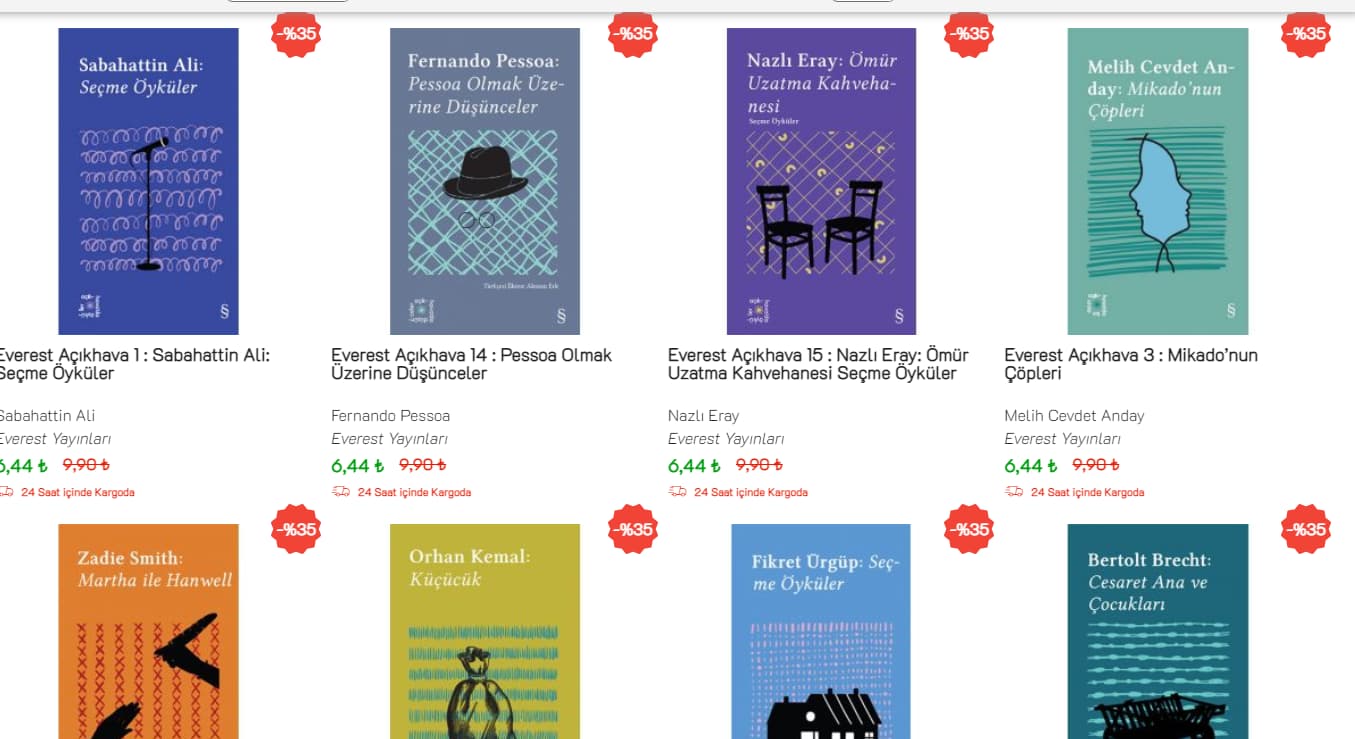This screenshot has width=1355, height=739.
Task: Click the discount badge on the Nazlı Eray book
Action: tap(969, 34)
